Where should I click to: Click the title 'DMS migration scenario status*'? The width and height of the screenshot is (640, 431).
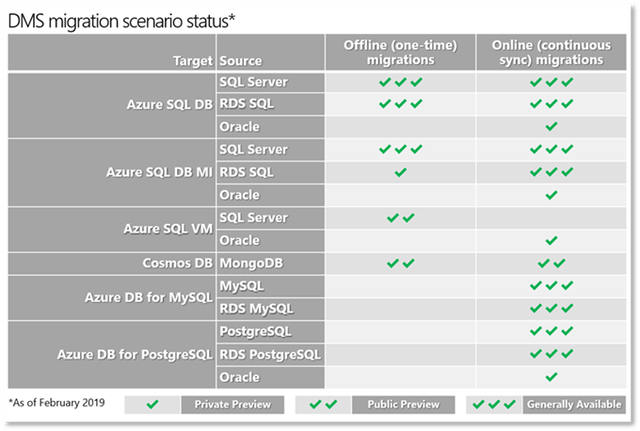point(122,21)
